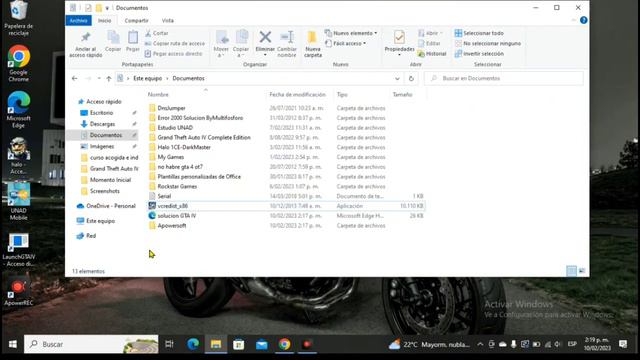Screen dimensions: 640x360
Task: Sort by Fecha de modificación column
Action: coord(298,94)
